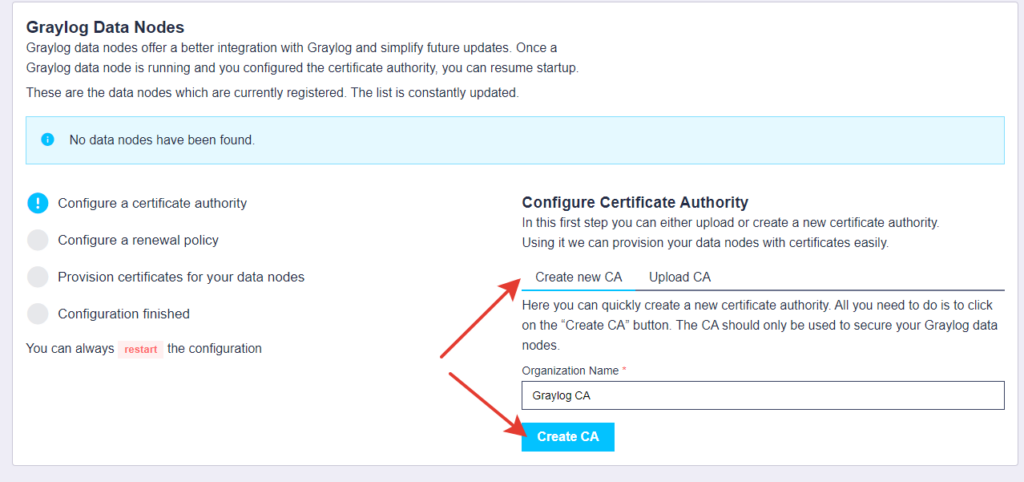The width and height of the screenshot is (1024, 482).
Task: Click the Create new CA description paragraph
Action: click(x=758, y=325)
